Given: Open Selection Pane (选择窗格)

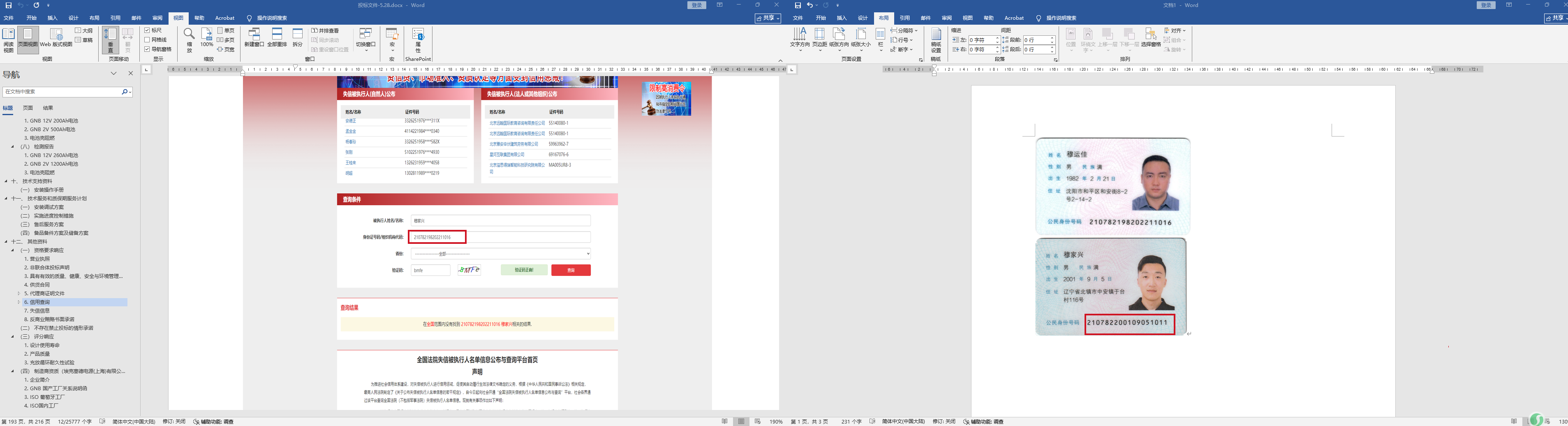Looking at the screenshot, I should tap(1150, 38).
